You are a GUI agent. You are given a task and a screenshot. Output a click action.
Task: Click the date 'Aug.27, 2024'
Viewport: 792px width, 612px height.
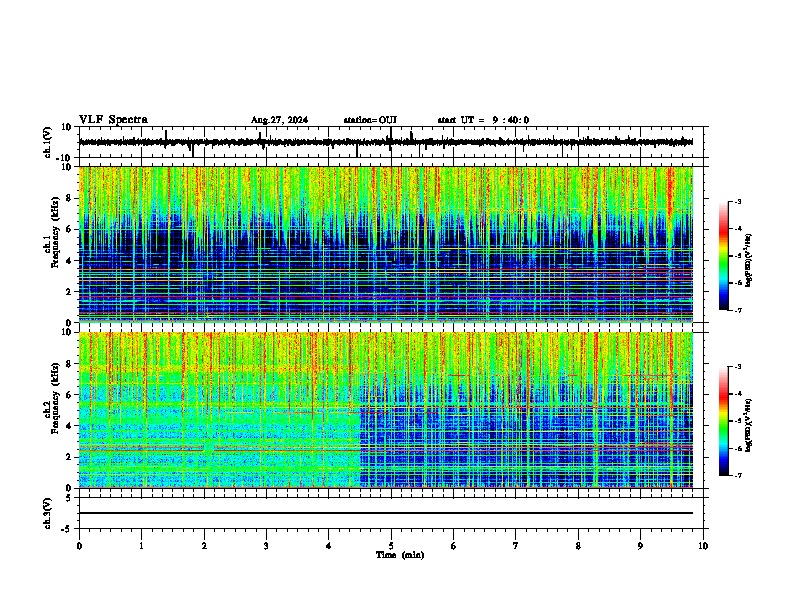[x=279, y=120]
